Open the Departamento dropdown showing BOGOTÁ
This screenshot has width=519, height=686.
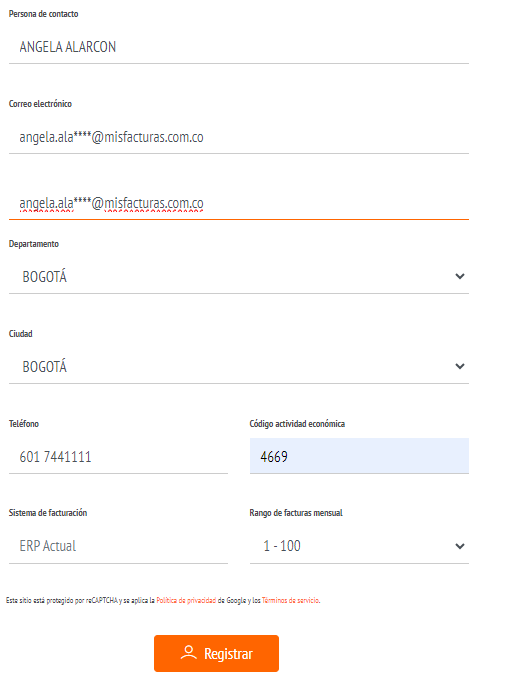pos(238,276)
